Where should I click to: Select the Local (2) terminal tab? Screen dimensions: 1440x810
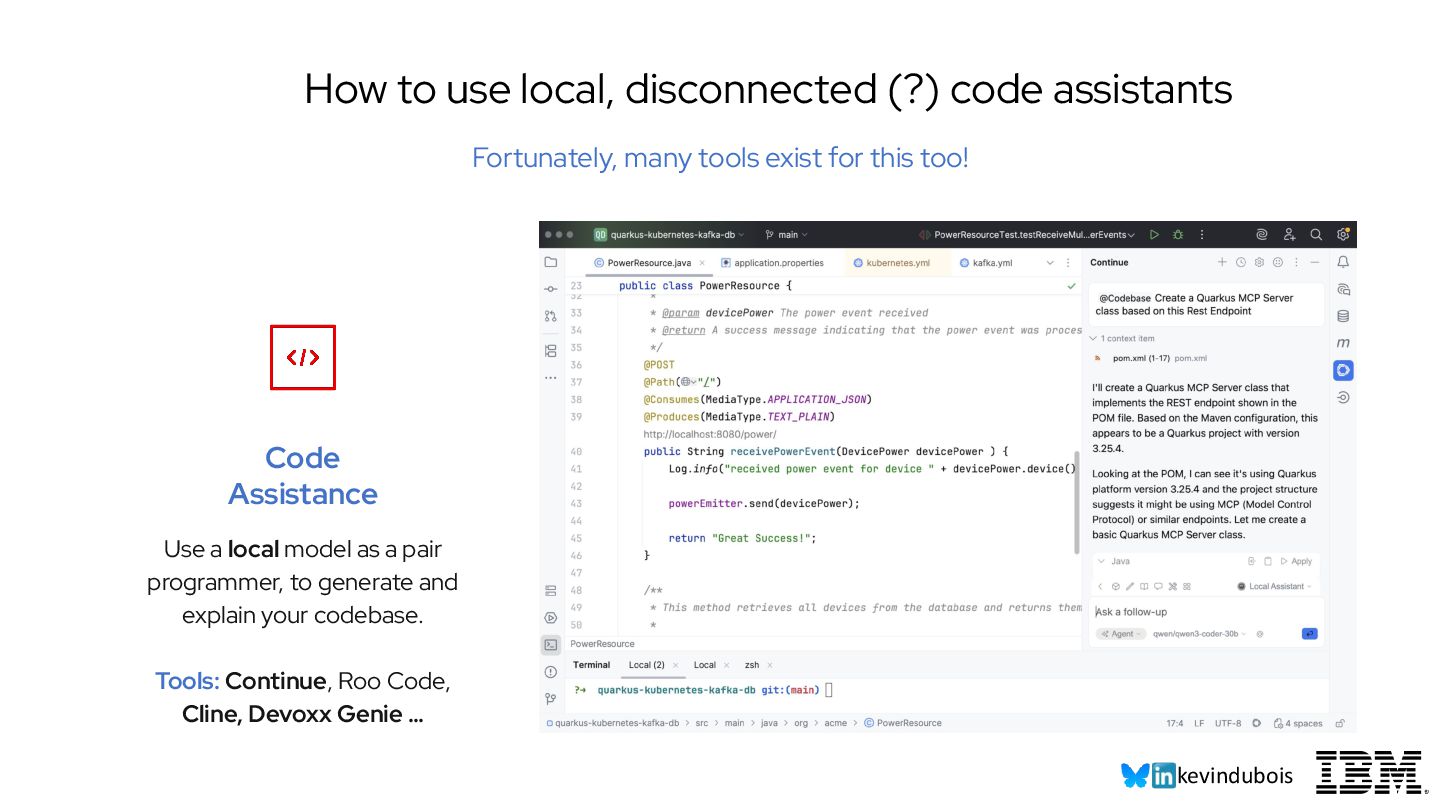pyautogui.click(x=646, y=665)
